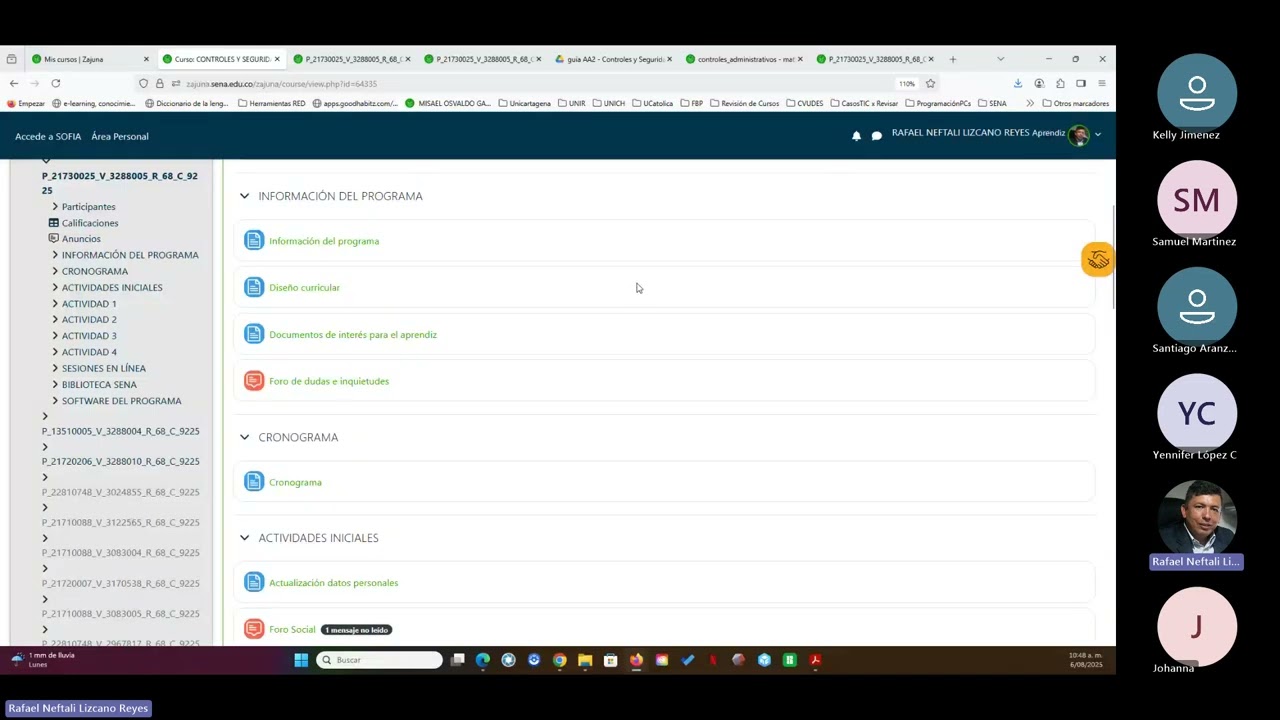Screen dimensions: 1280x720
Task: Click the orange handshake floating icon
Action: [1098, 260]
